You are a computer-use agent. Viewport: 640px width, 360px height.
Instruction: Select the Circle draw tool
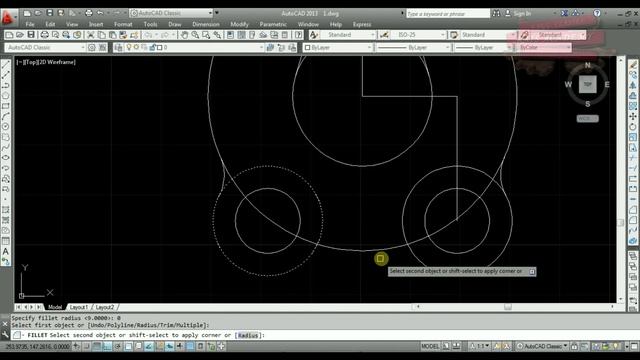[6, 127]
